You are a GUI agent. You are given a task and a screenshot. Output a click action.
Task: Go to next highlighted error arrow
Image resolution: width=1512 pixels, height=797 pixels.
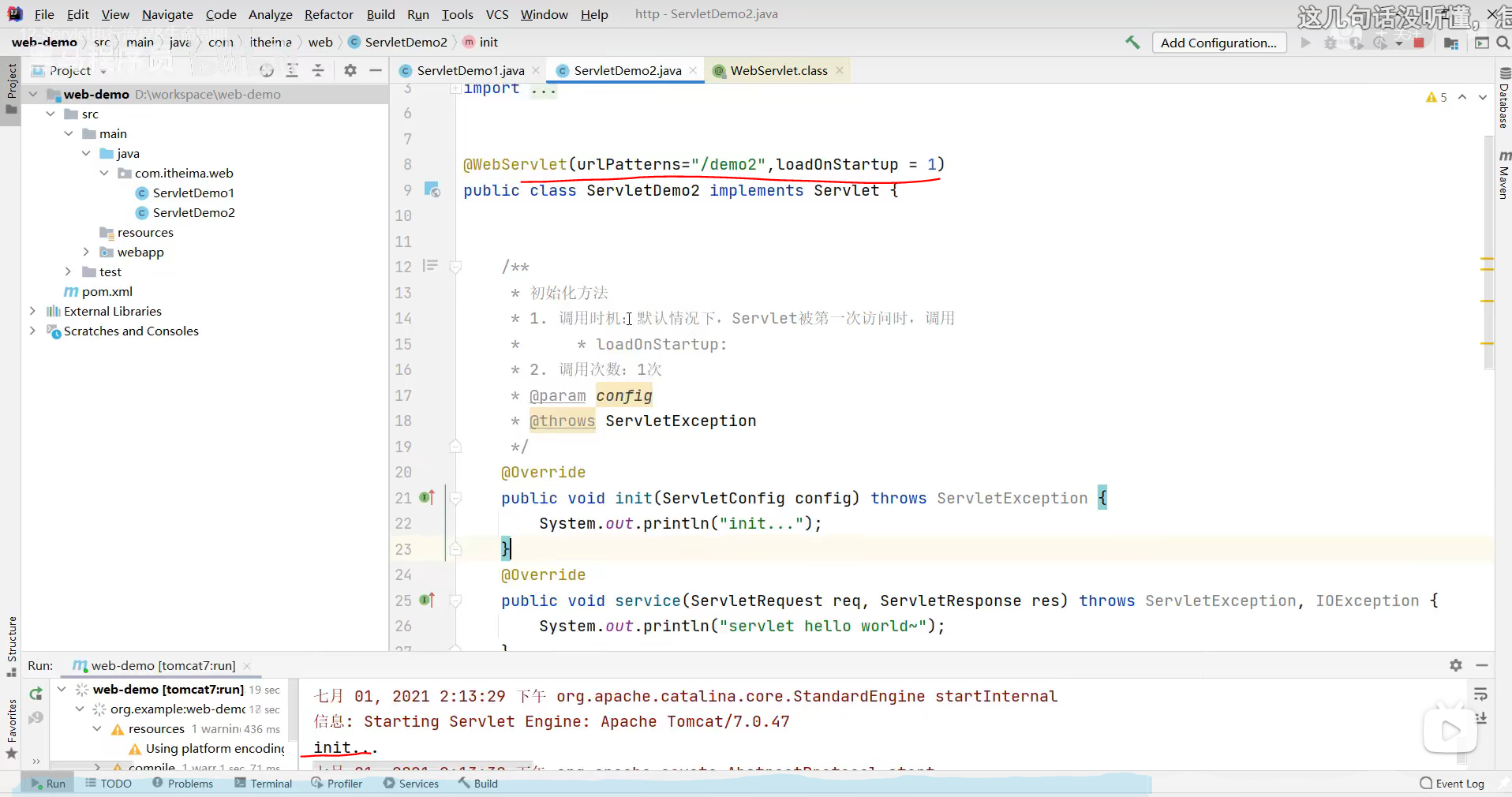1483,97
